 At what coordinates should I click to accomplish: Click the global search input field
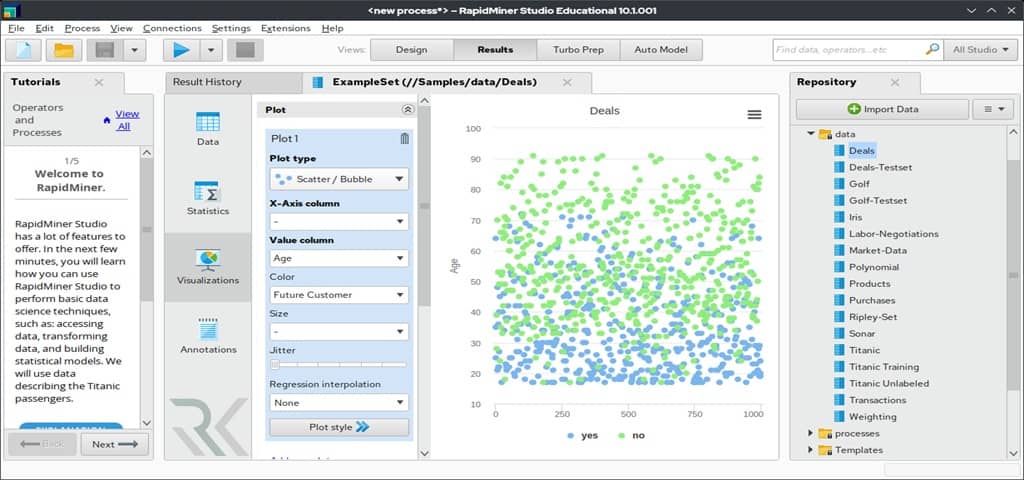tap(848, 50)
